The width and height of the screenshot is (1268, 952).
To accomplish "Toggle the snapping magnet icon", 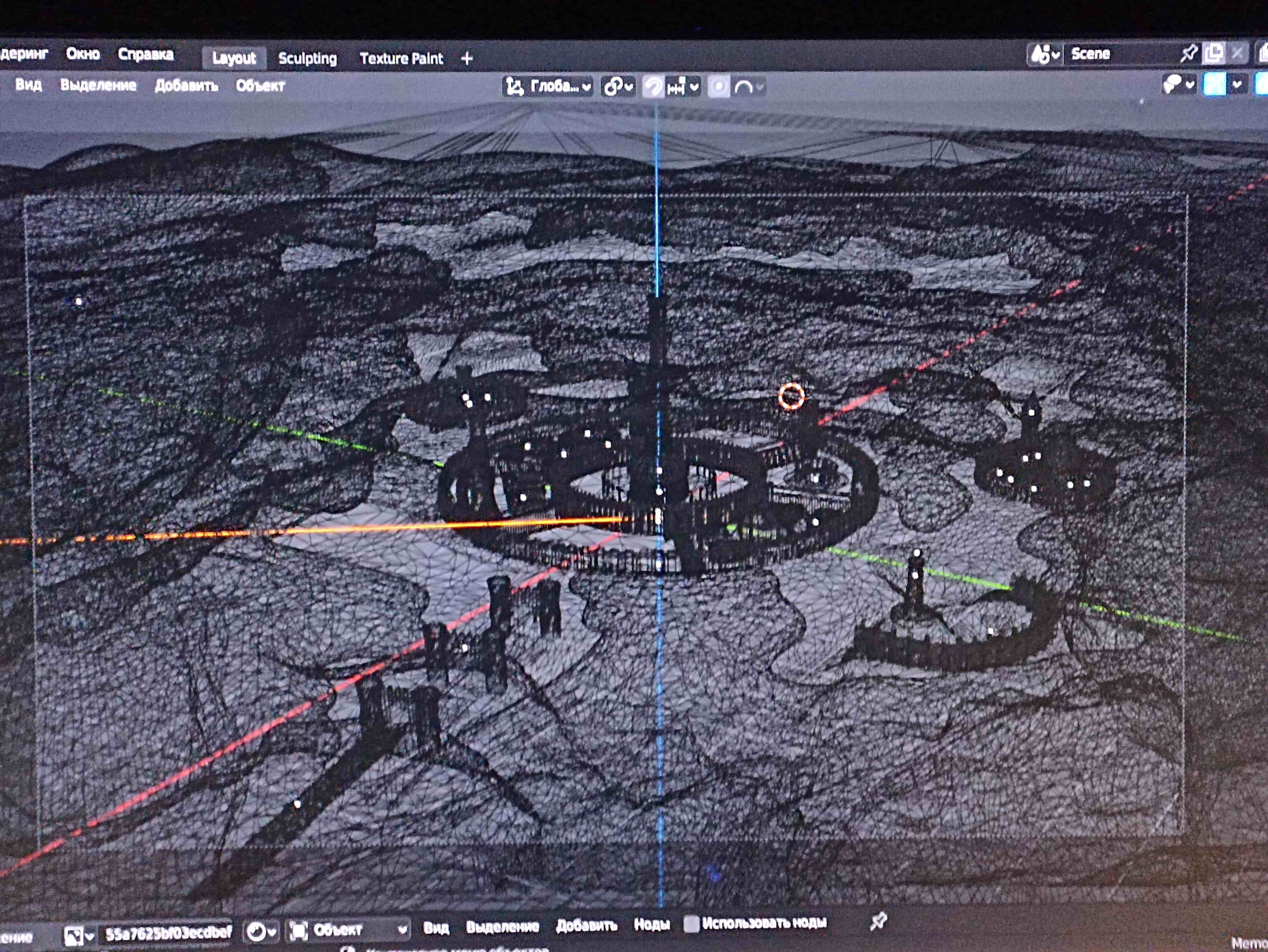I will (x=653, y=87).
